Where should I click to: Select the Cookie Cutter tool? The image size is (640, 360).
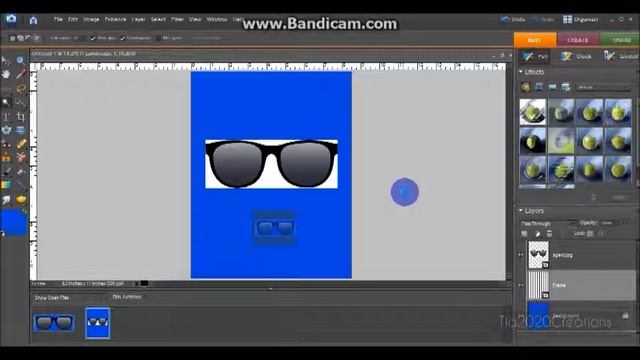point(6,130)
